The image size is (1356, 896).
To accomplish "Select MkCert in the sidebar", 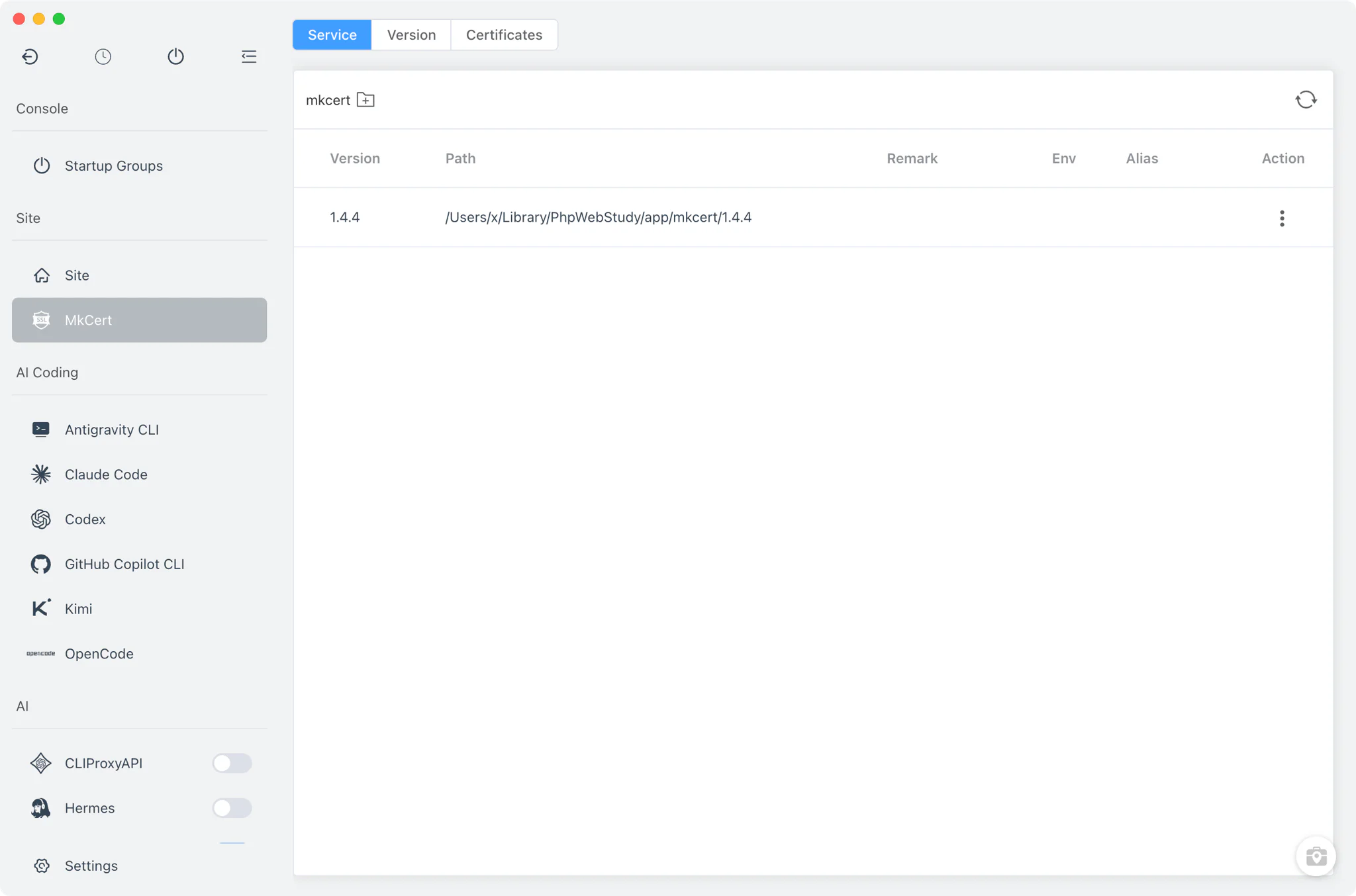I will 139,320.
